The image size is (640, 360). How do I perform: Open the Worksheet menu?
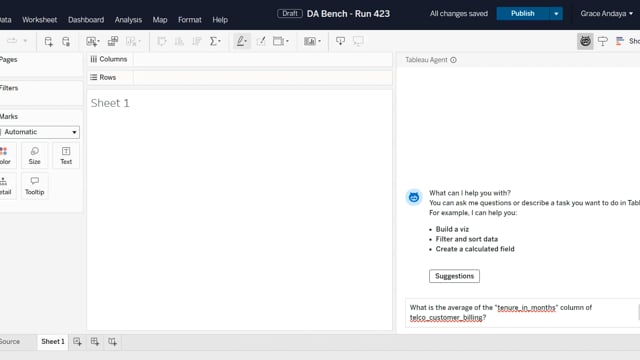[40, 20]
